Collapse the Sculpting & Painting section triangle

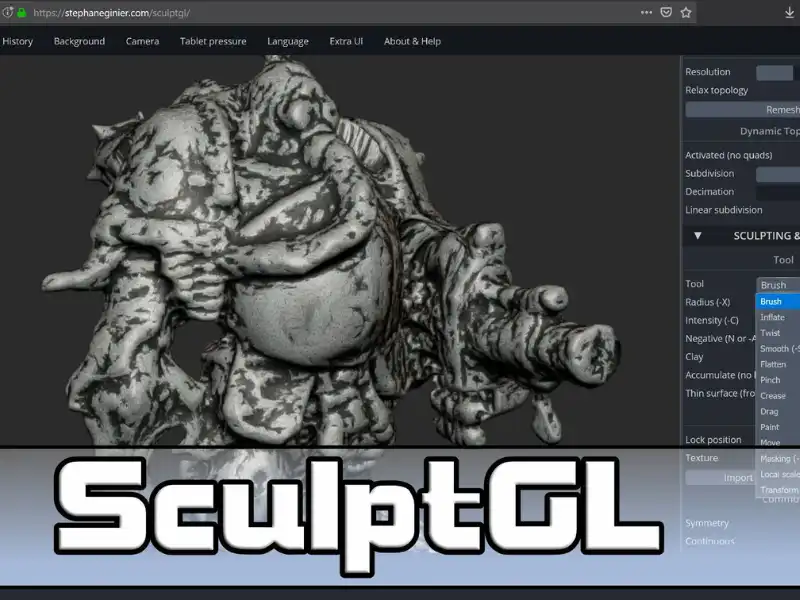698,236
